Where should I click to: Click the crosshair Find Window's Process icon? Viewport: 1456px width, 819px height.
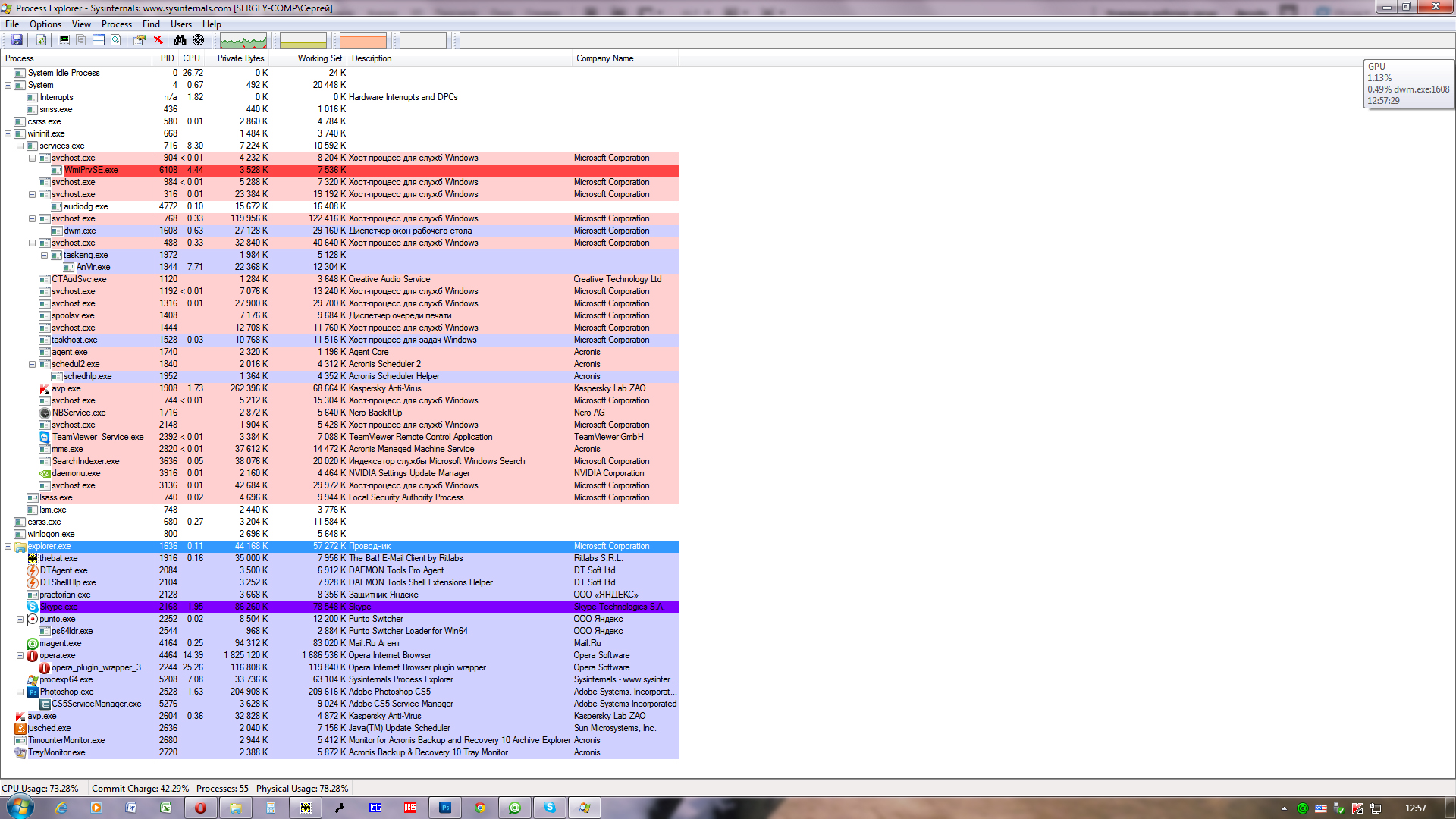pyautogui.click(x=199, y=40)
